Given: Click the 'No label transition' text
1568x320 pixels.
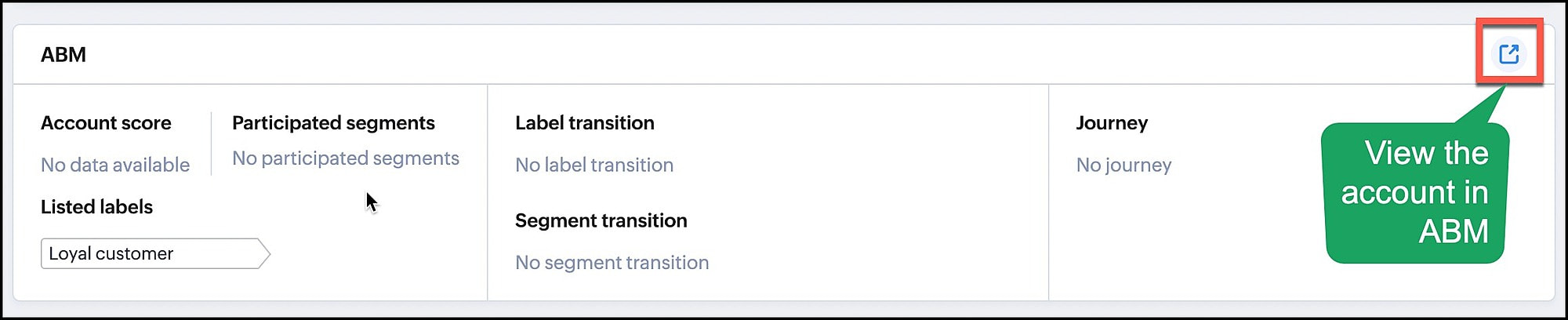Looking at the screenshot, I should pyautogui.click(x=594, y=165).
